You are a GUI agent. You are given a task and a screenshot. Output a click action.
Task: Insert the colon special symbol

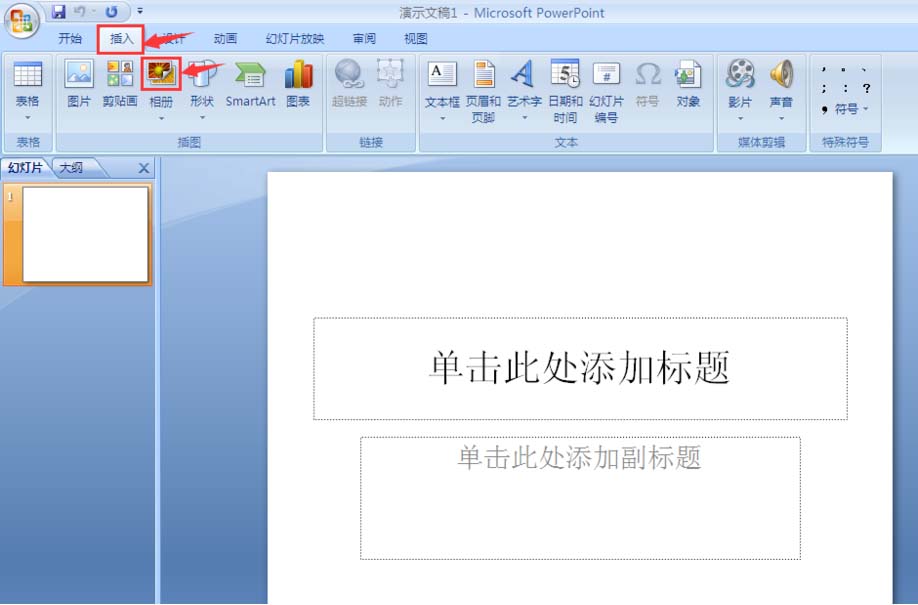tap(845, 88)
